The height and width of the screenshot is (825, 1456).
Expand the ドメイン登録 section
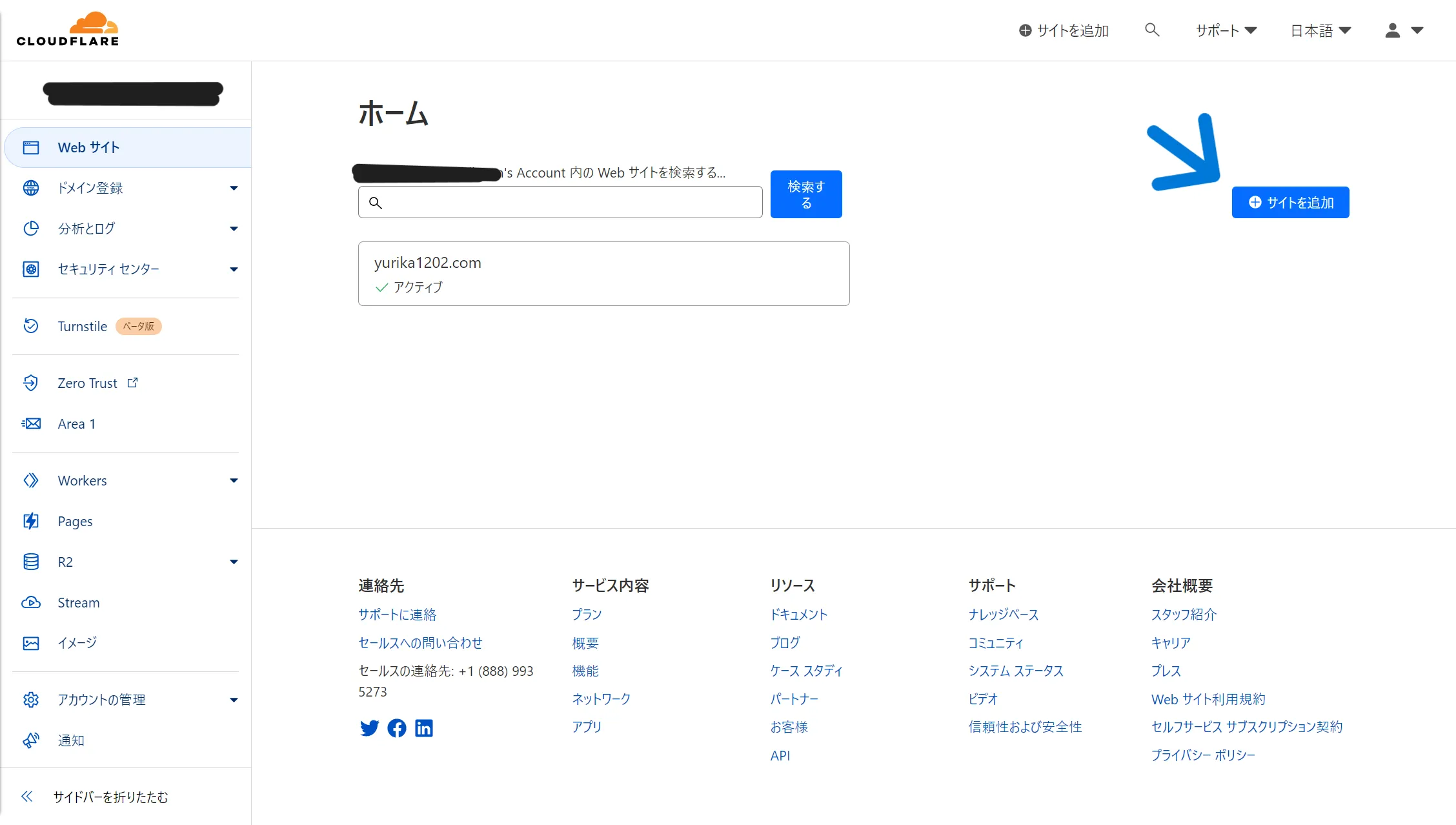click(x=234, y=188)
